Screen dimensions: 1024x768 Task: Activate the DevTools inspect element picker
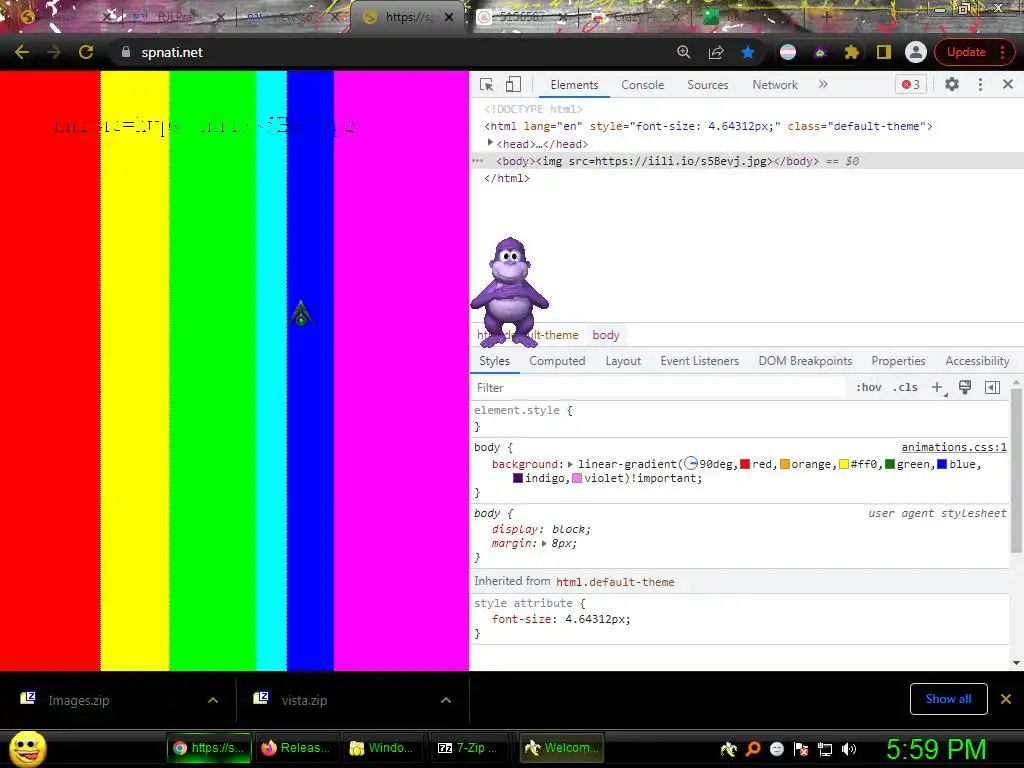click(x=487, y=85)
